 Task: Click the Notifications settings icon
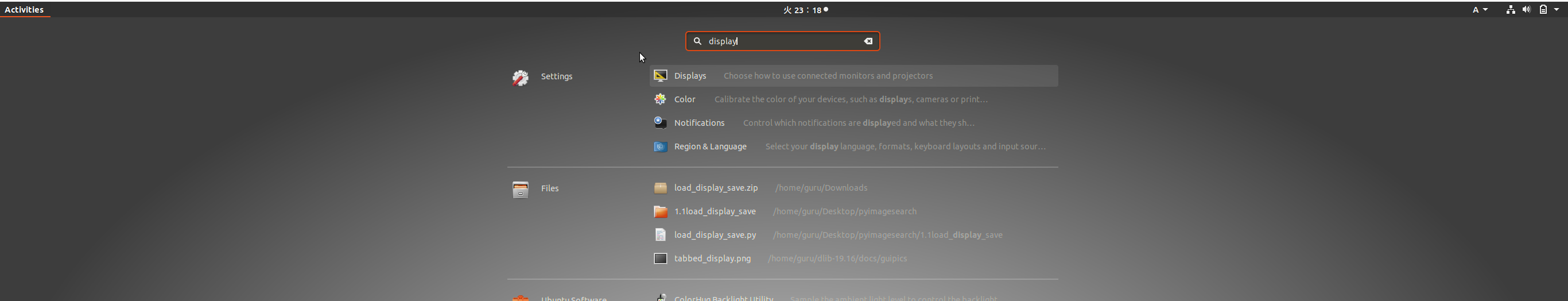(660, 123)
